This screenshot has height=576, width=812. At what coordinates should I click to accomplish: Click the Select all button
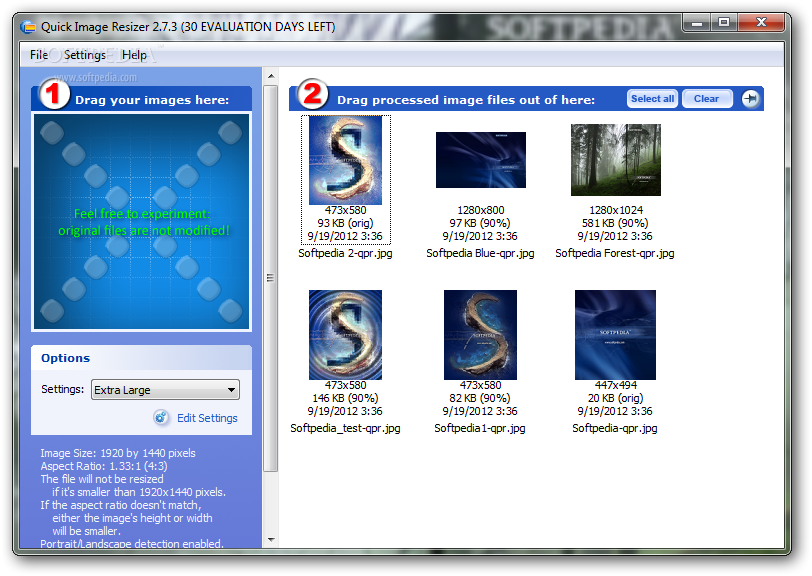point(652,98)
